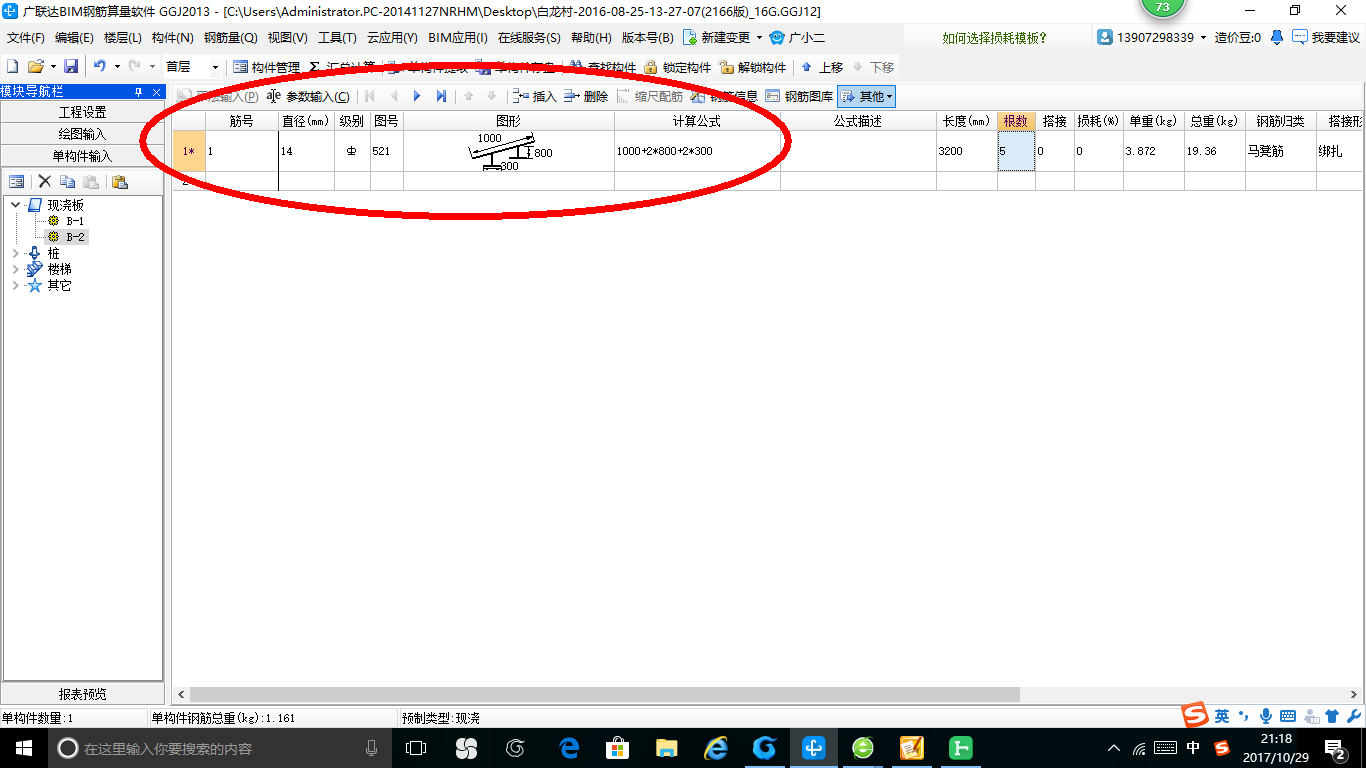
Task: Click 我要建议 feedback button
Action: pyautogui.click(x=1326, y=38)
